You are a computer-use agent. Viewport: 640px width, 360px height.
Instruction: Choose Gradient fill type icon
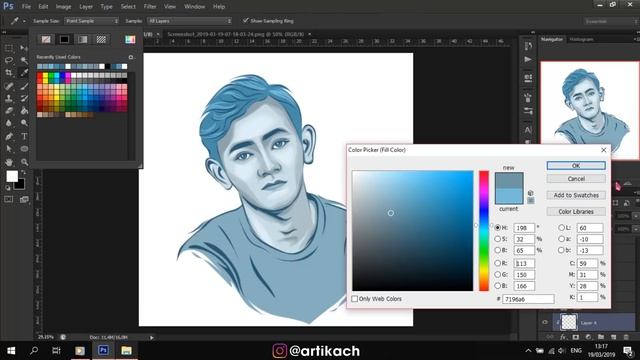coord(83,39)
